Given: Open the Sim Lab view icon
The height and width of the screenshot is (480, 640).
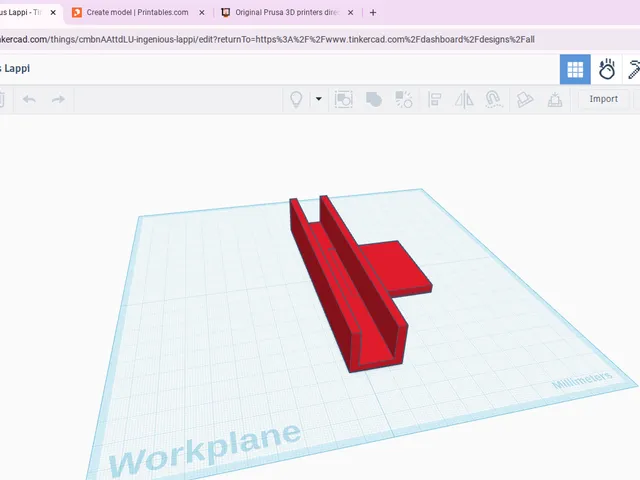Looking at the screenshot, I should click(607, 69).
